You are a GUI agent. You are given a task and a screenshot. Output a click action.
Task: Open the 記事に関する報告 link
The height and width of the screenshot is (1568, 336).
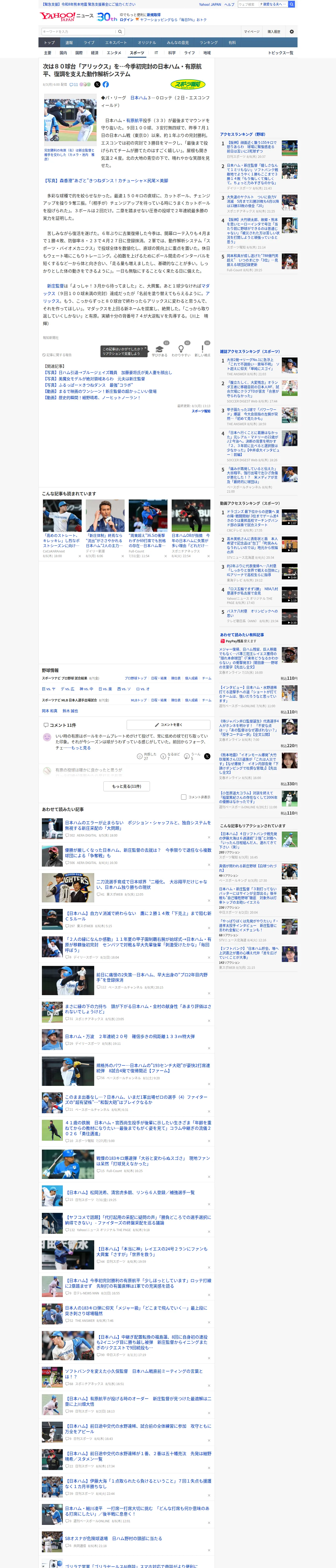(57, 355)
